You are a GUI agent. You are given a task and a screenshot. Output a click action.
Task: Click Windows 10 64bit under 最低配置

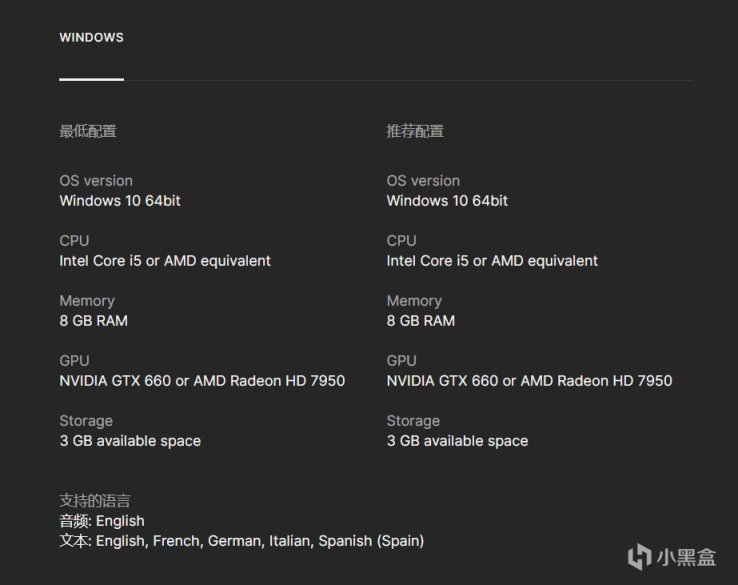point(120,201)
